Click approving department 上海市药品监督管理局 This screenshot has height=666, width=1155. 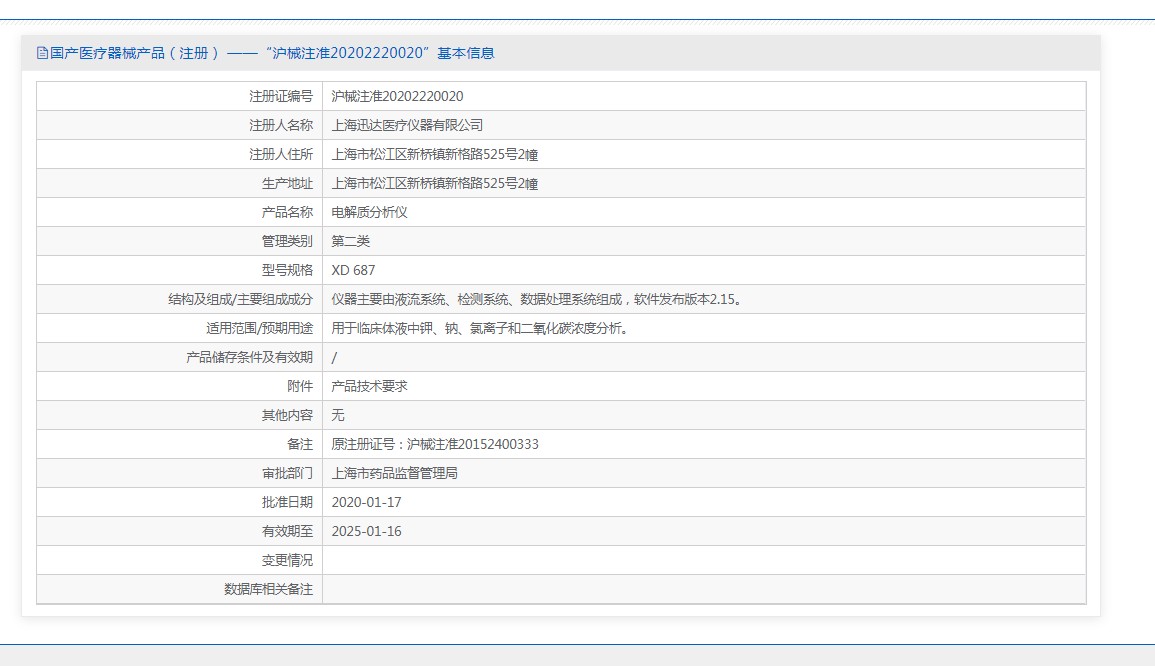(394, 473)
